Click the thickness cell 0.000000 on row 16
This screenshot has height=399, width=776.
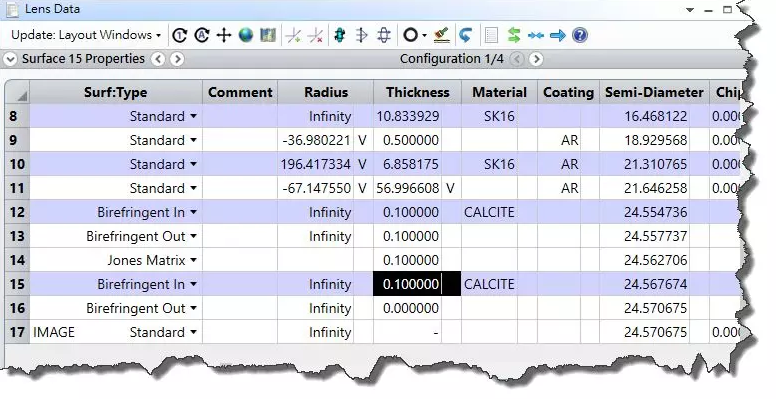[x=408, y=308]
